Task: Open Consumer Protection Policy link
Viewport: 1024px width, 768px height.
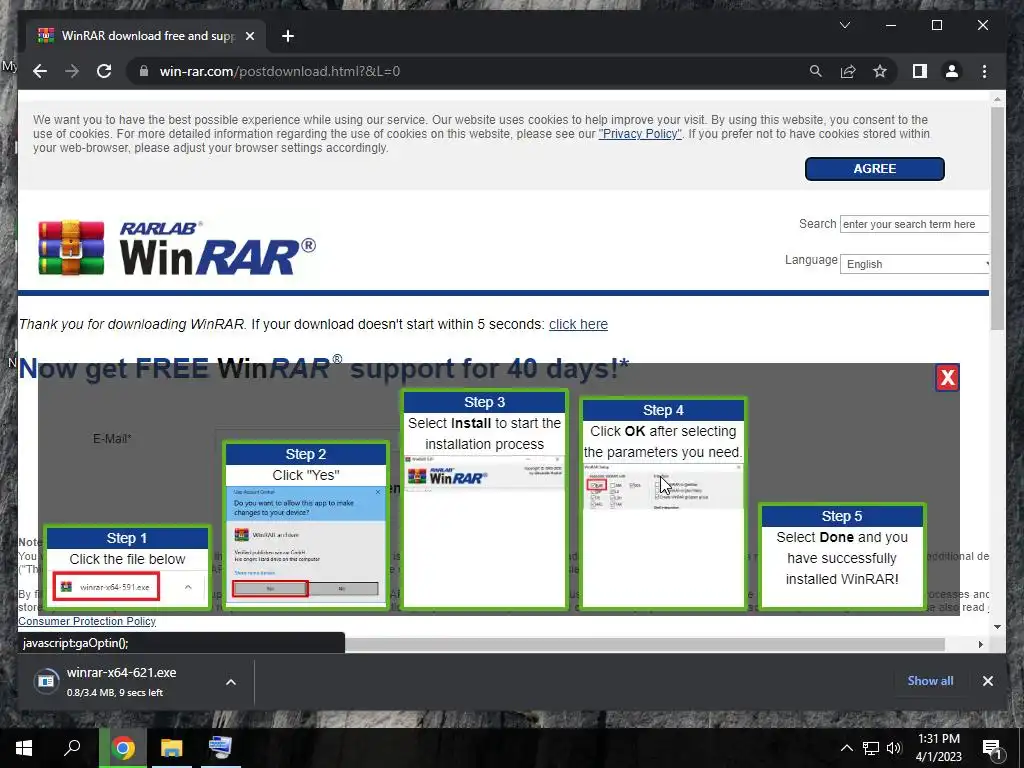Action: click(x=87, y=621)
